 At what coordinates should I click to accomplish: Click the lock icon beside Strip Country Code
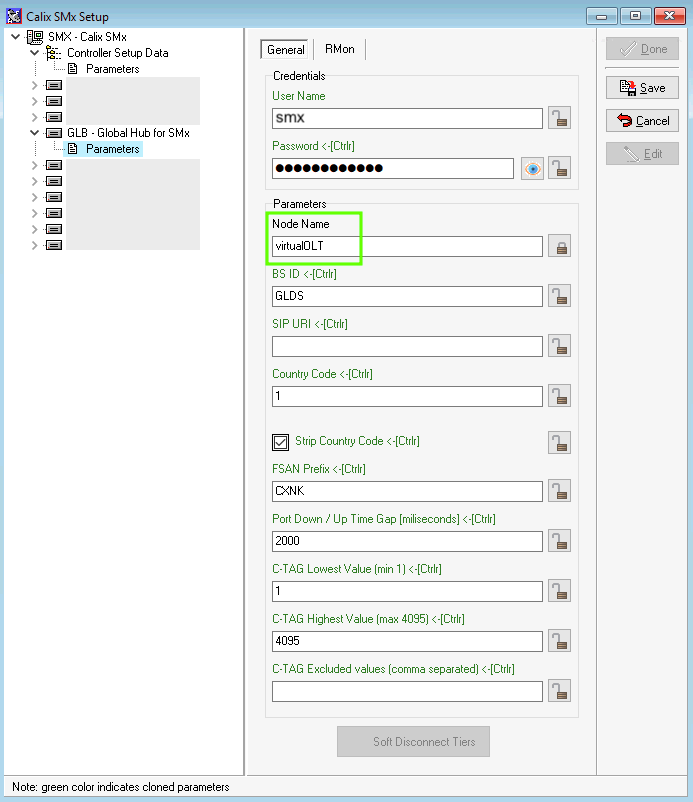click(560, 442)
